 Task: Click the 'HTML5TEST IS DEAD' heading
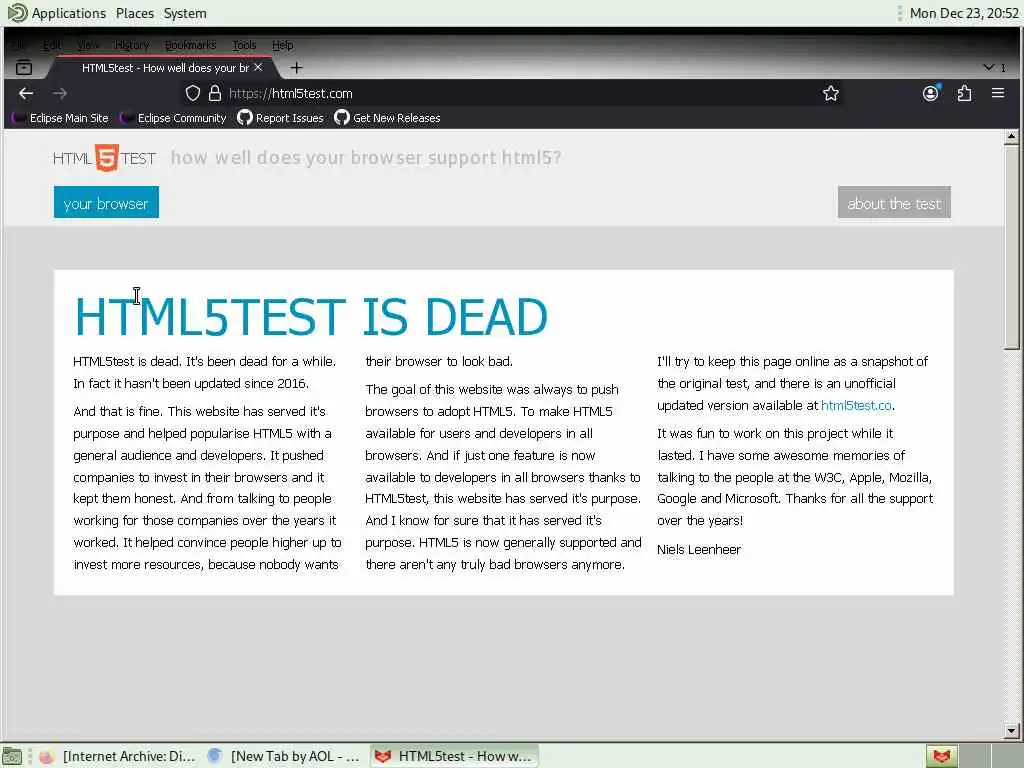312,317
